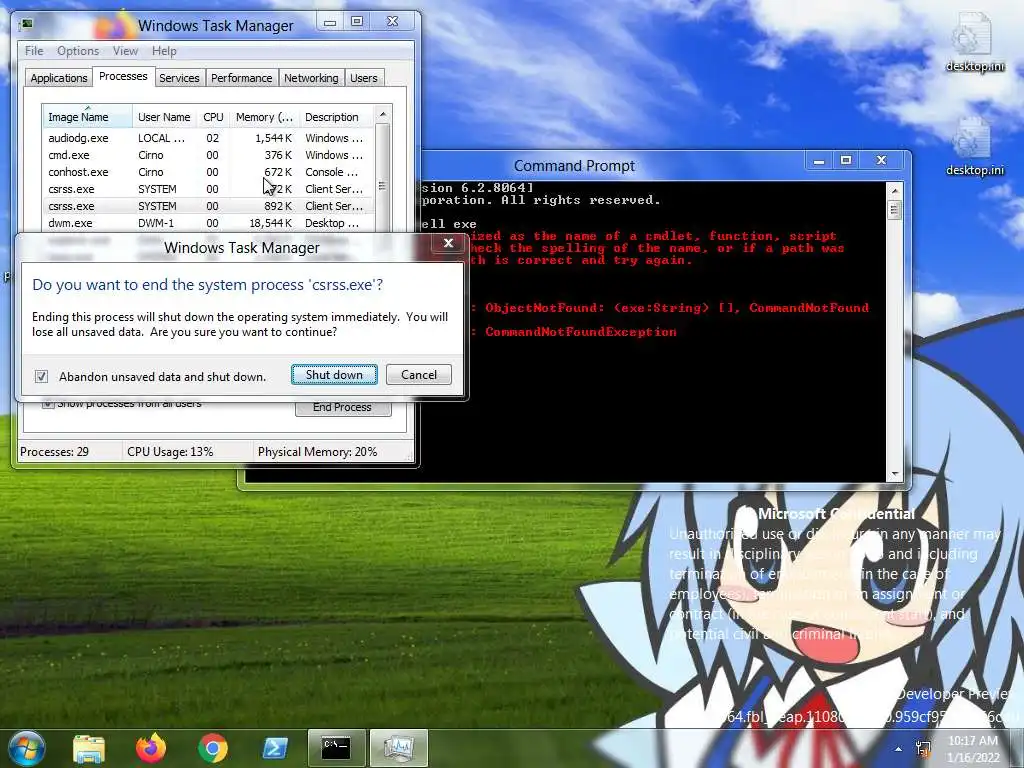
Task: Uncheck Abandon unsaved data and shut down
Action: 41,376
